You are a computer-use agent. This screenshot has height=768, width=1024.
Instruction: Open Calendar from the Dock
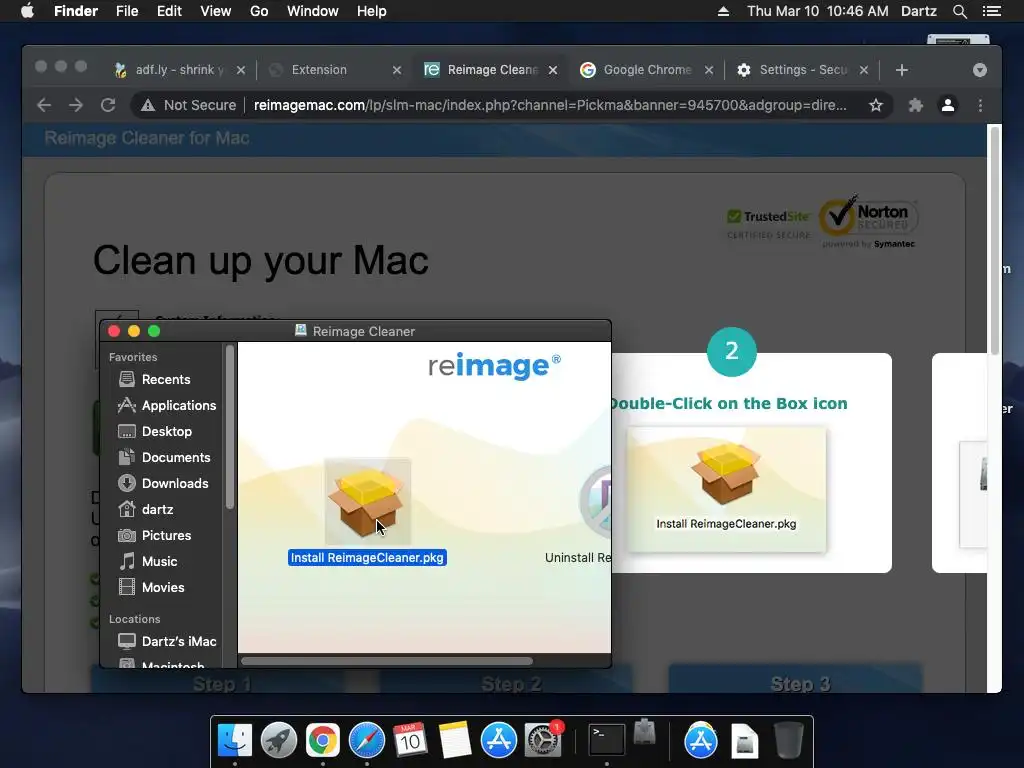click(410, 741)
